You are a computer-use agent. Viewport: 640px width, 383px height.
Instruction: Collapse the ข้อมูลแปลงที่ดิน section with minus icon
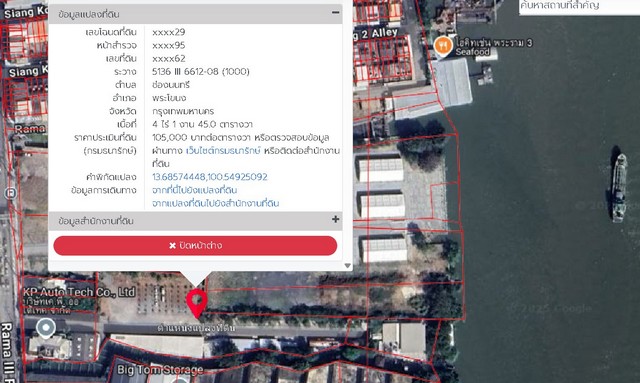coord(336,13)
